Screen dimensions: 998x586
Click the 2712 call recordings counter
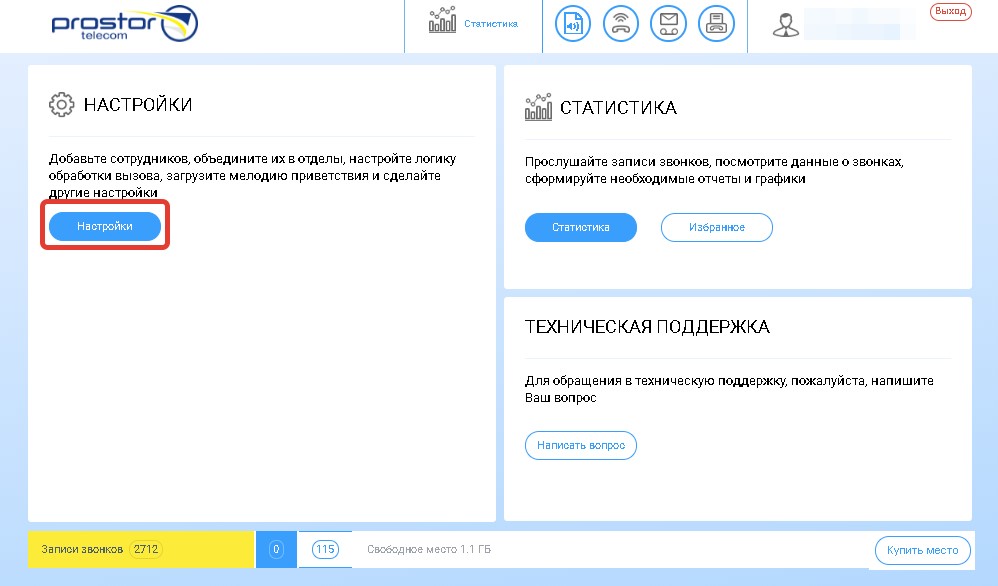coord(146,549)
